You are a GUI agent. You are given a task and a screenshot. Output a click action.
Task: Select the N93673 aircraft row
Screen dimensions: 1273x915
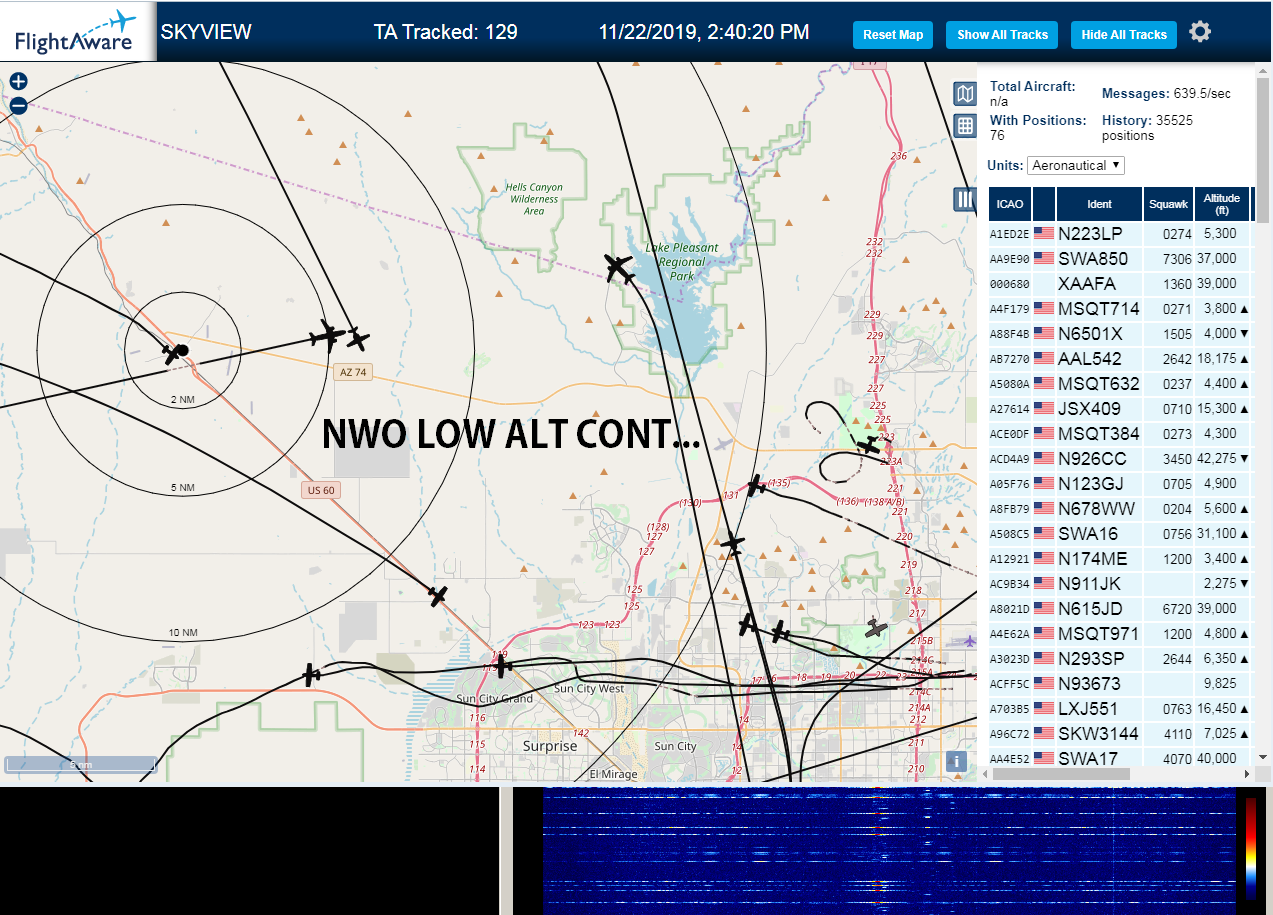click(x=1120, y=684)
